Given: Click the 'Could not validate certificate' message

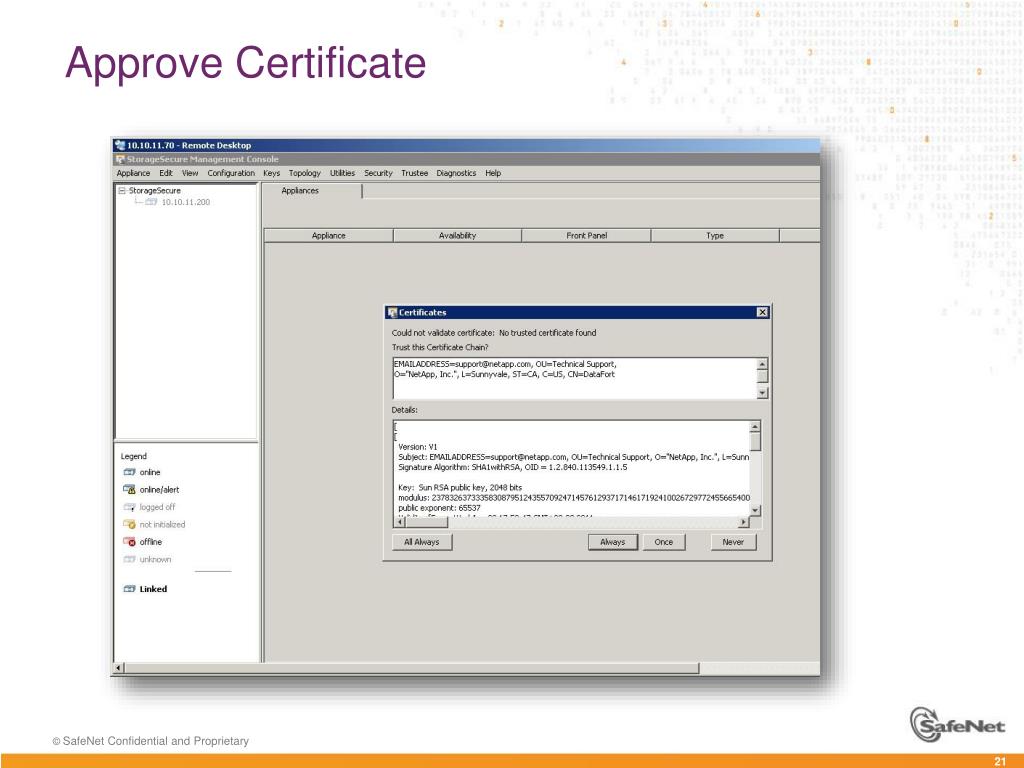Looking at the screenshot, I should click(x=494, y=333).
